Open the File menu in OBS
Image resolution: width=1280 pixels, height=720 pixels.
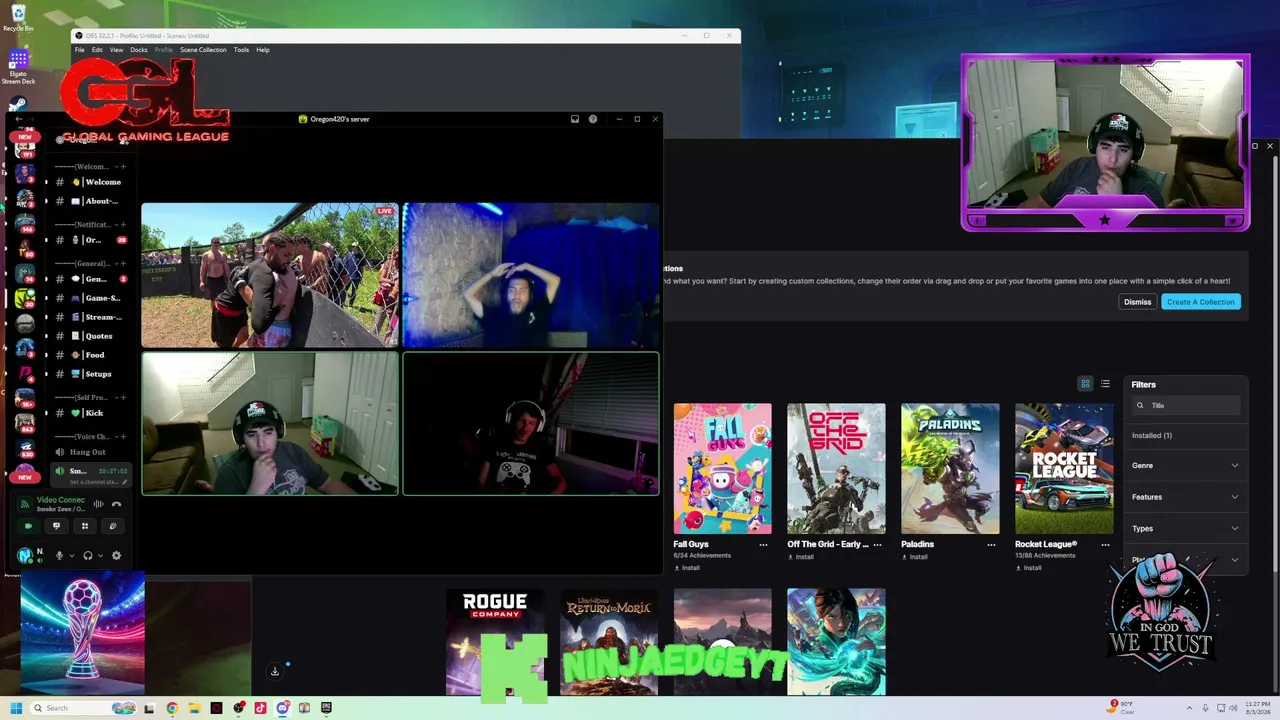pyautogui.click(x=79, y=50)
